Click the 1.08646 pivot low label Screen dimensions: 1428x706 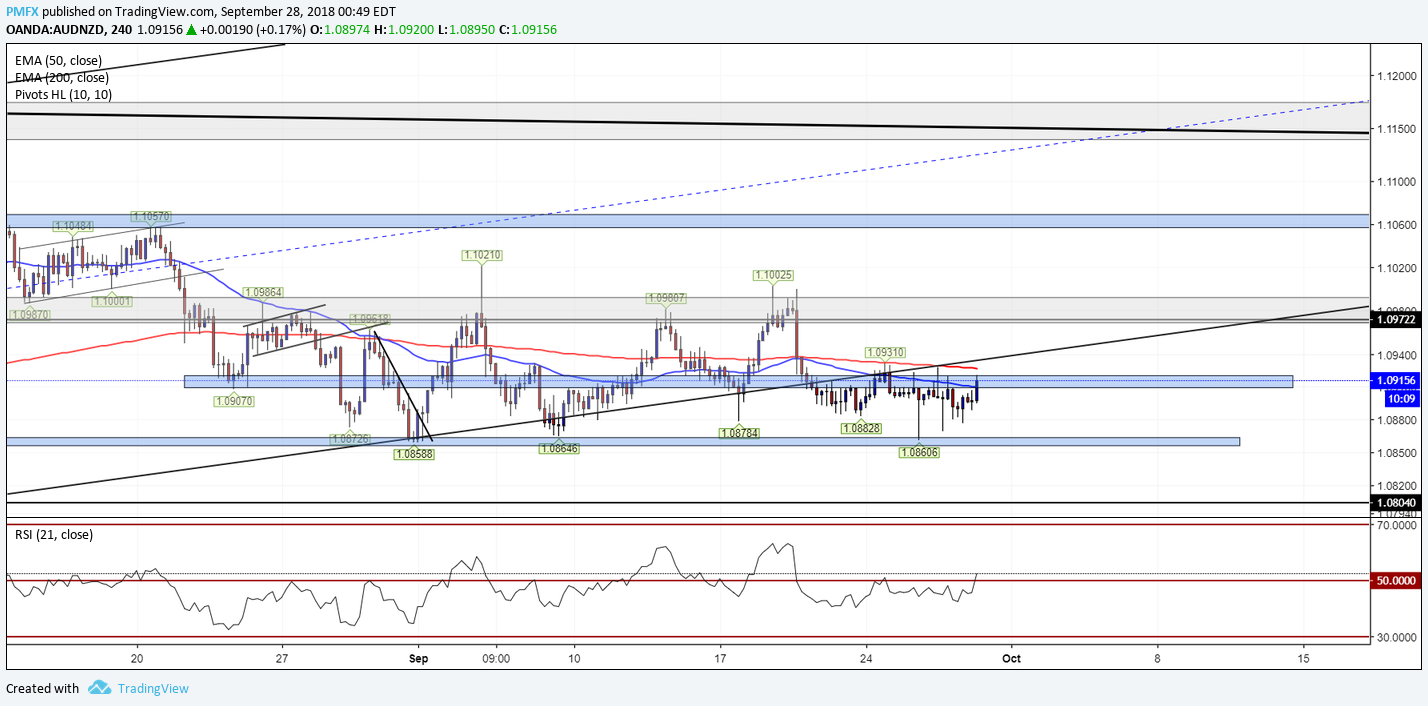coord(559,449)
